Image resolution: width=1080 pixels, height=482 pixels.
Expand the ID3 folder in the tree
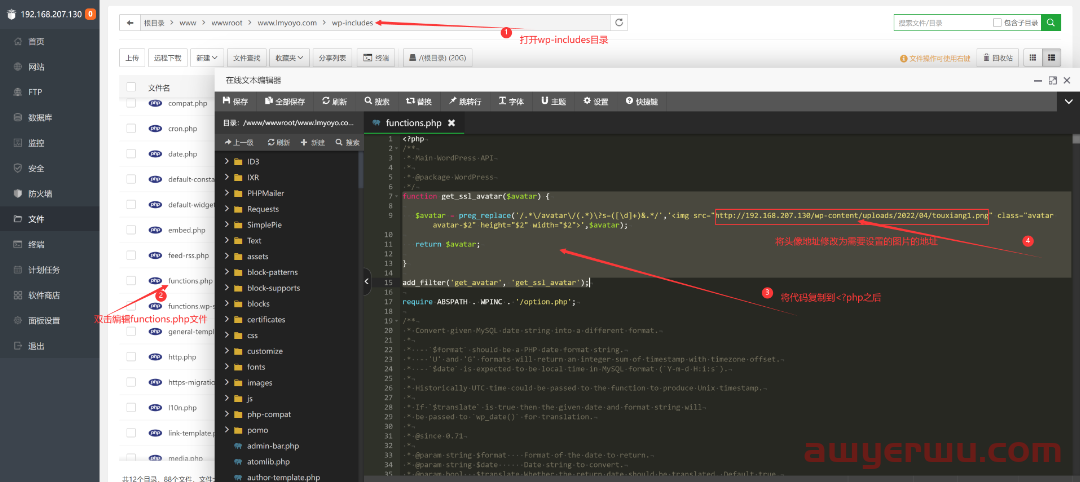coord(227,161)
